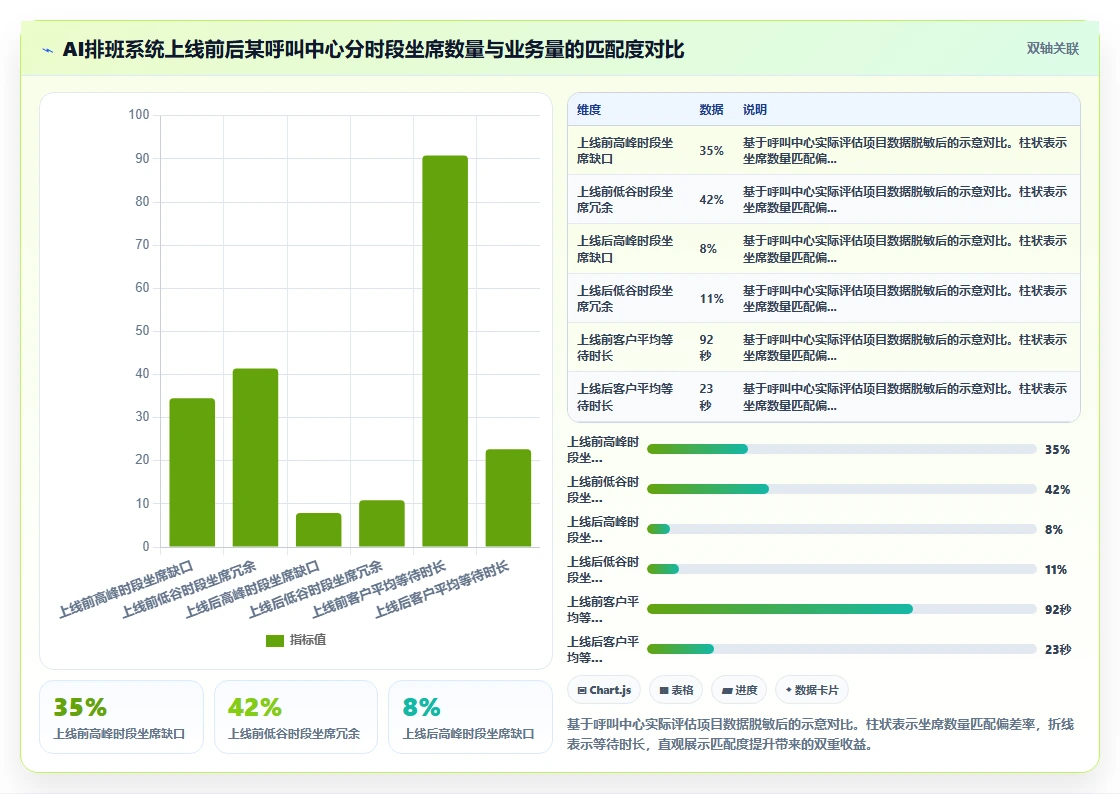Click the 35% progress bar
The image size is (1120, 794).
click(841, 449)
